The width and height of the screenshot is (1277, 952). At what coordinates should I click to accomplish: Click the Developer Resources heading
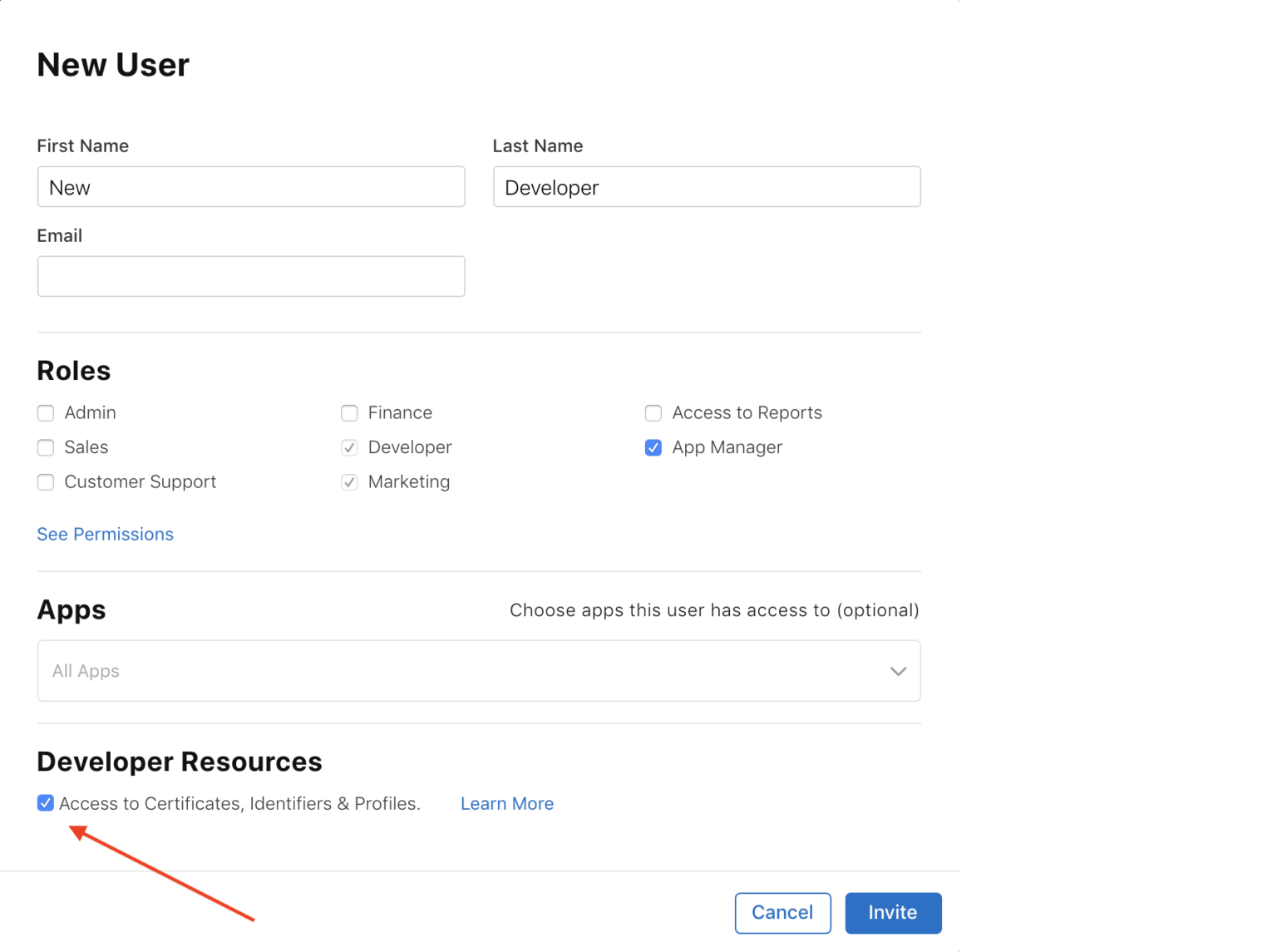(x=180, y=762)
